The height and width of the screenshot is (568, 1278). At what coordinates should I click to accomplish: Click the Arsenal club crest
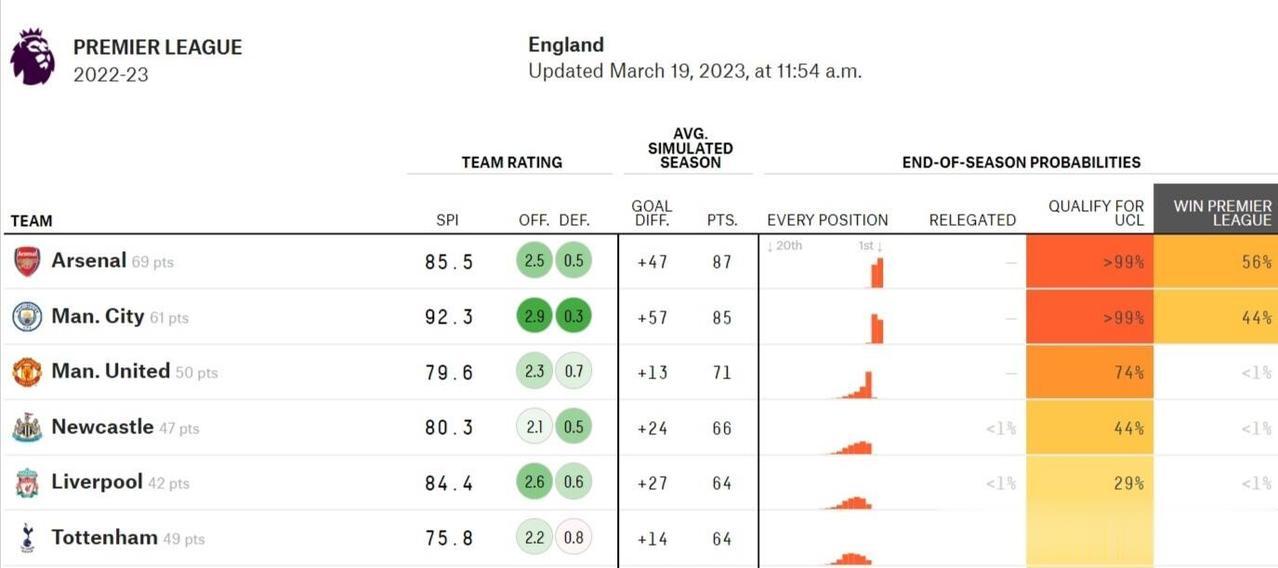coord(27,262)
